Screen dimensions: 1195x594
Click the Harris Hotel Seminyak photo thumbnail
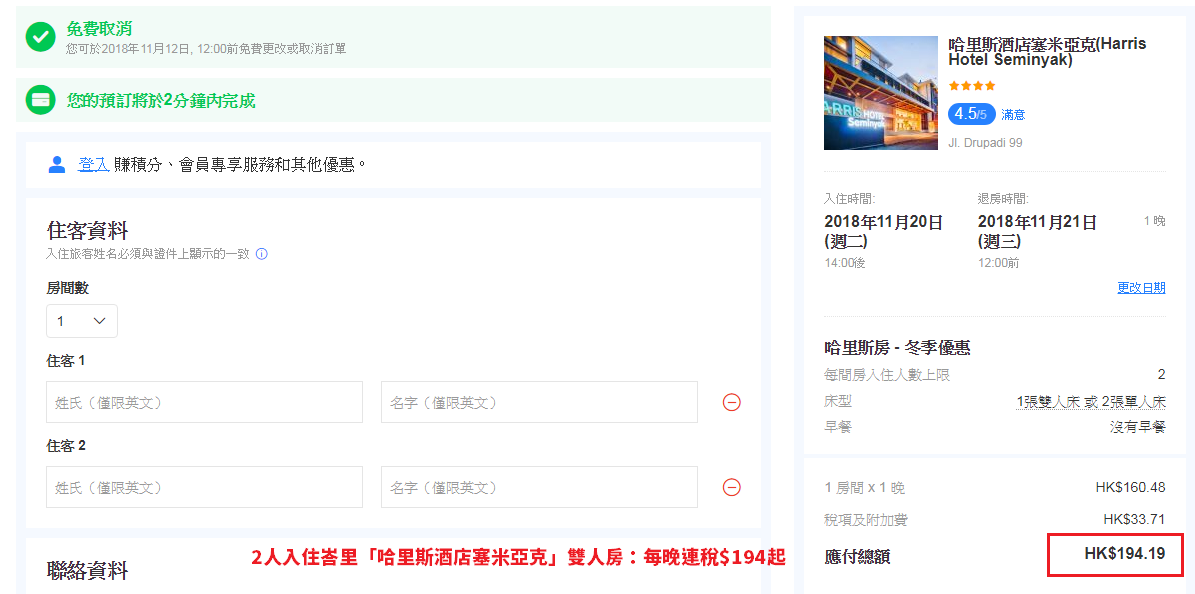coord(881,93)
